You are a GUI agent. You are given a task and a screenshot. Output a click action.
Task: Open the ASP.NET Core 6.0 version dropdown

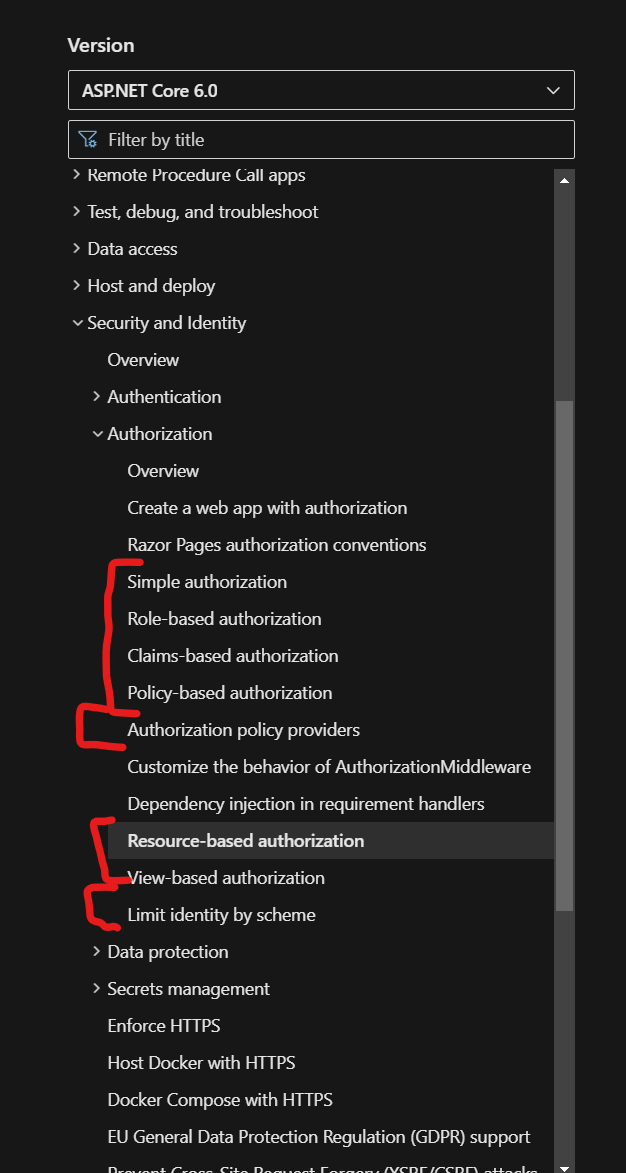coord(321,91)
